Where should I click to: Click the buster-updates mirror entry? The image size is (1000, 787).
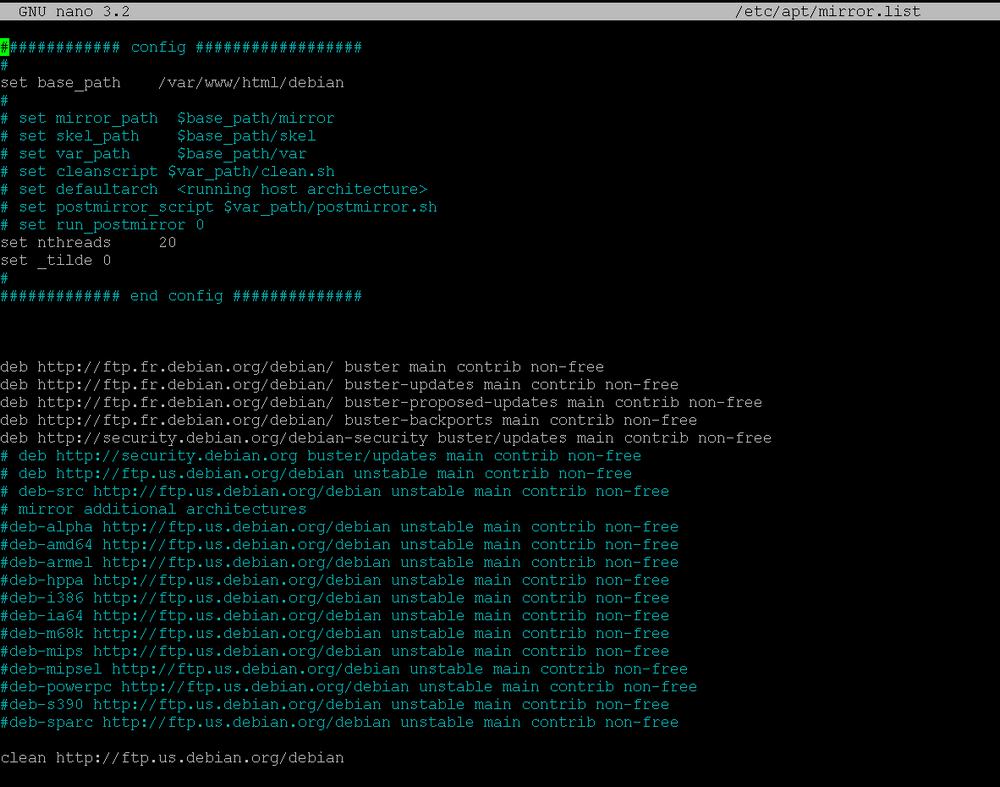coord(340,384)
